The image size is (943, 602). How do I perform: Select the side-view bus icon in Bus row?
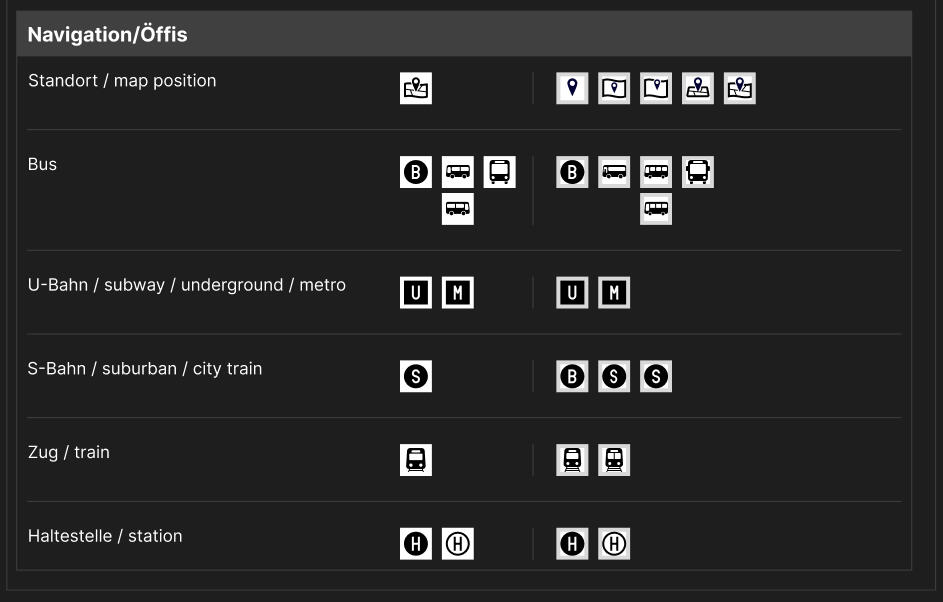(458, 171)
